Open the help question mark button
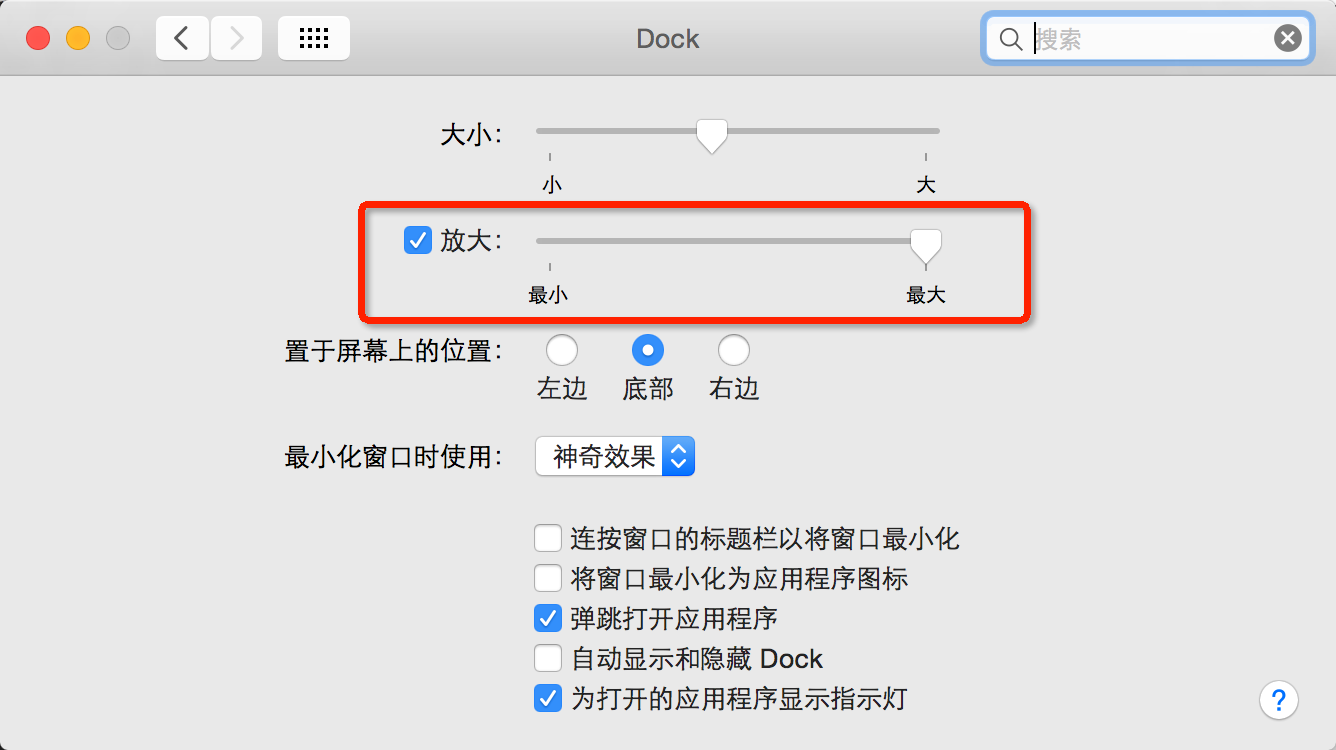1336x750 pixels. [1279, 699]
